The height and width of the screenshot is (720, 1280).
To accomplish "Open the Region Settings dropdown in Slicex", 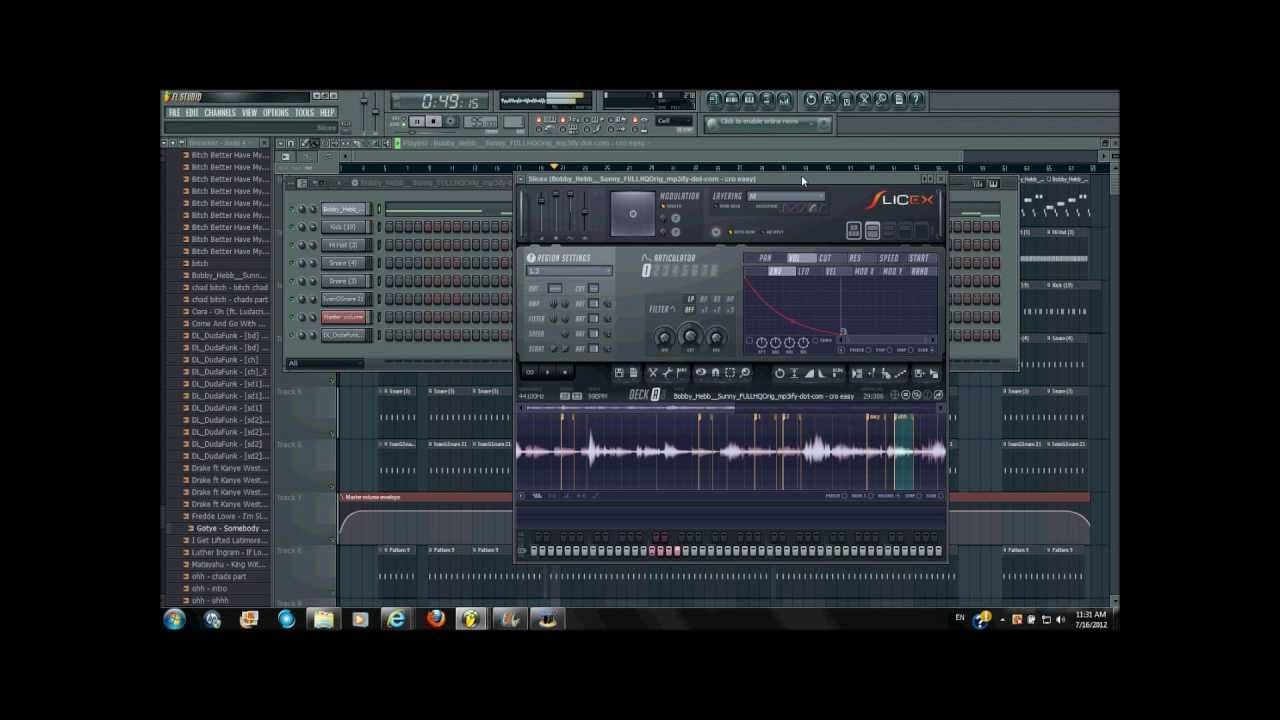I will point(569,271).
